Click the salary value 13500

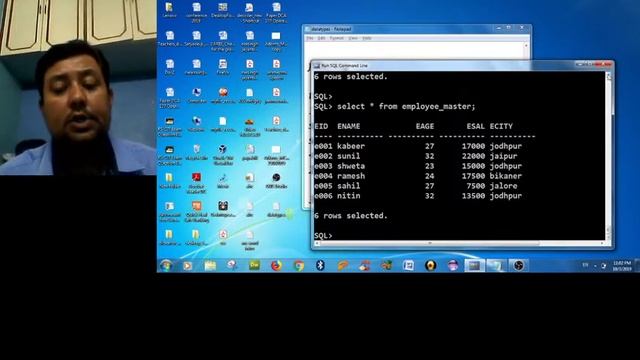point(473,196)
